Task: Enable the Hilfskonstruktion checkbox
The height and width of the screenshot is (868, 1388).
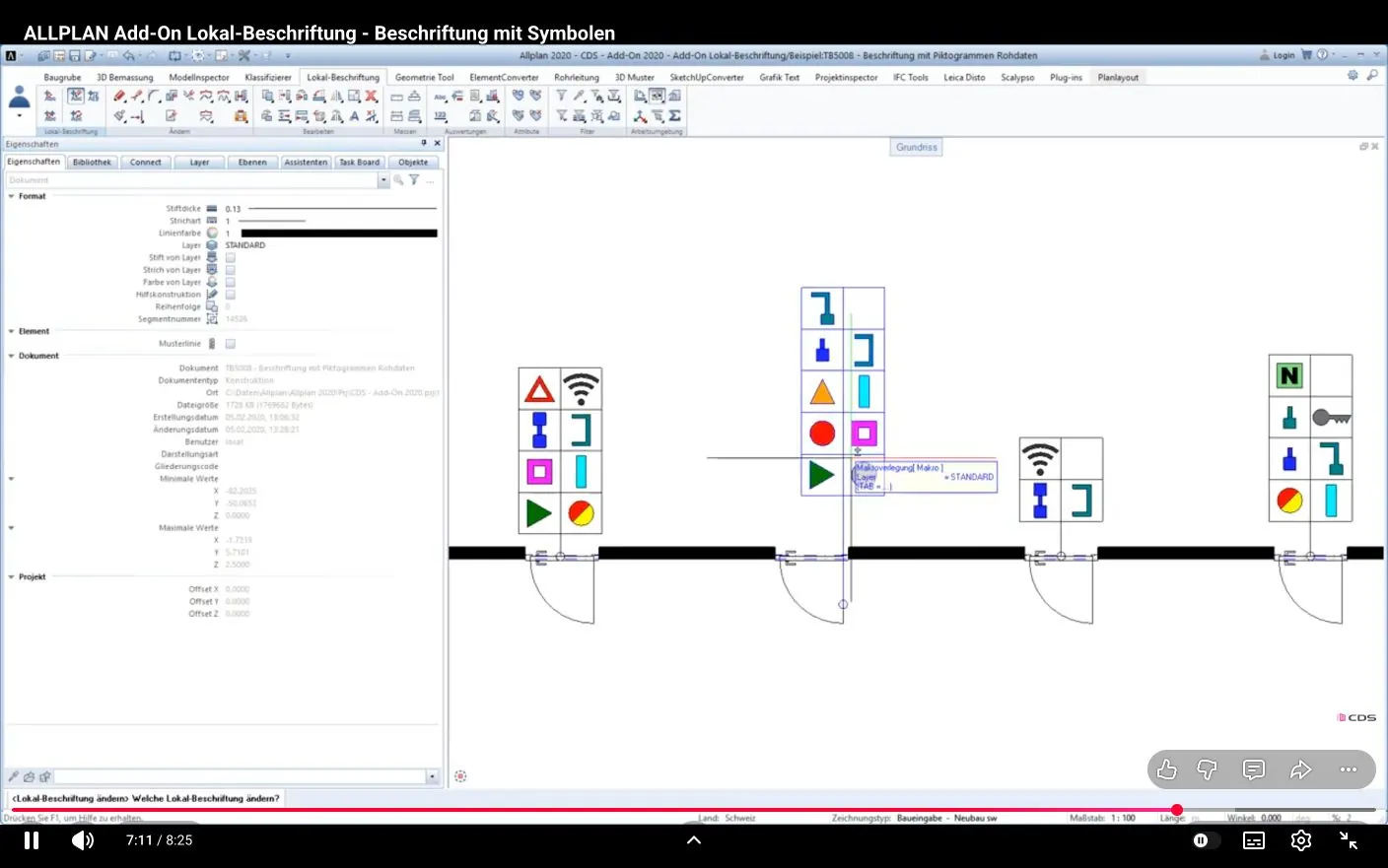Action: point(230,295)
